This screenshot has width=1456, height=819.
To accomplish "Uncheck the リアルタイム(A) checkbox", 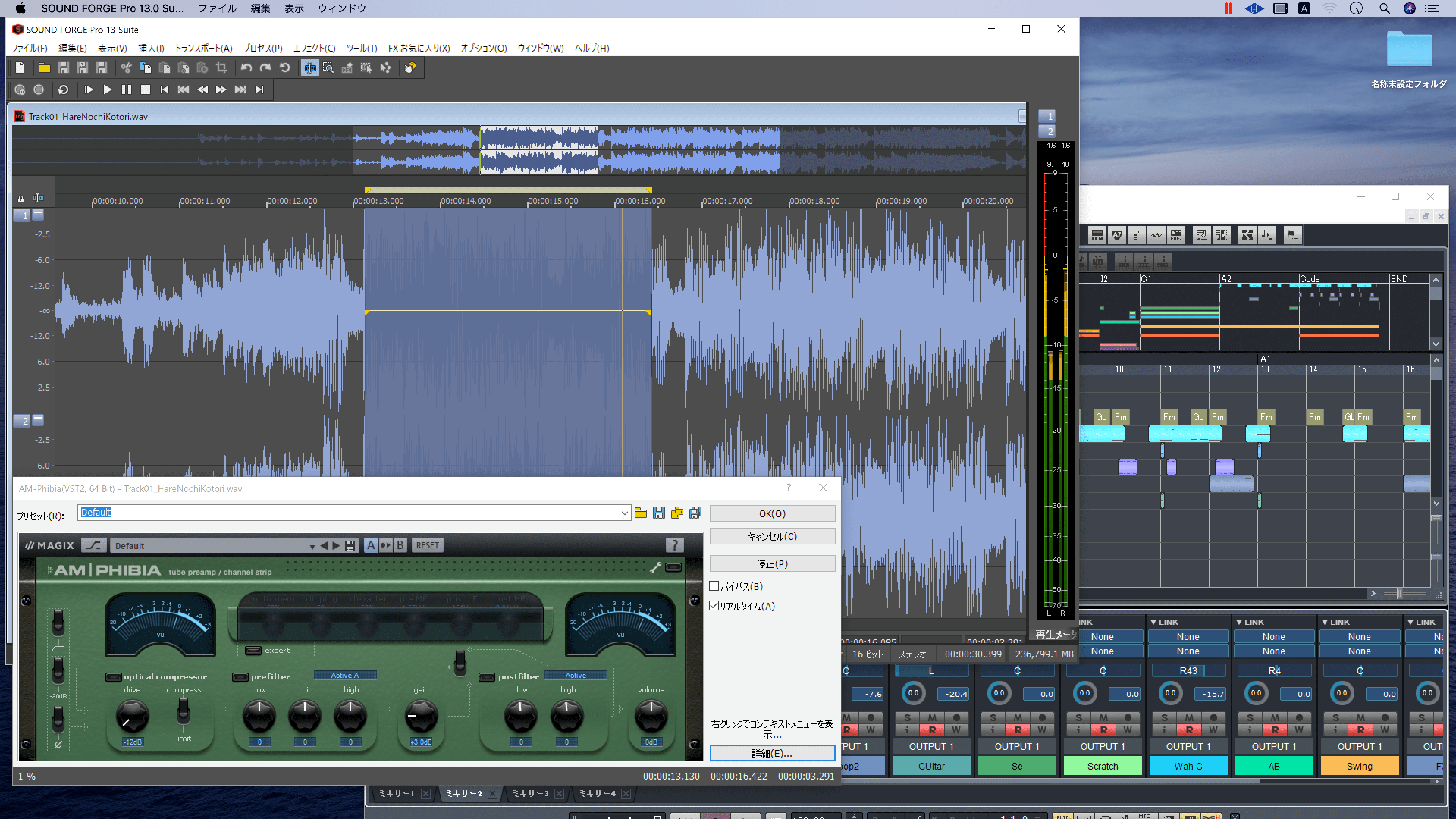I will [x=714, y=606].
